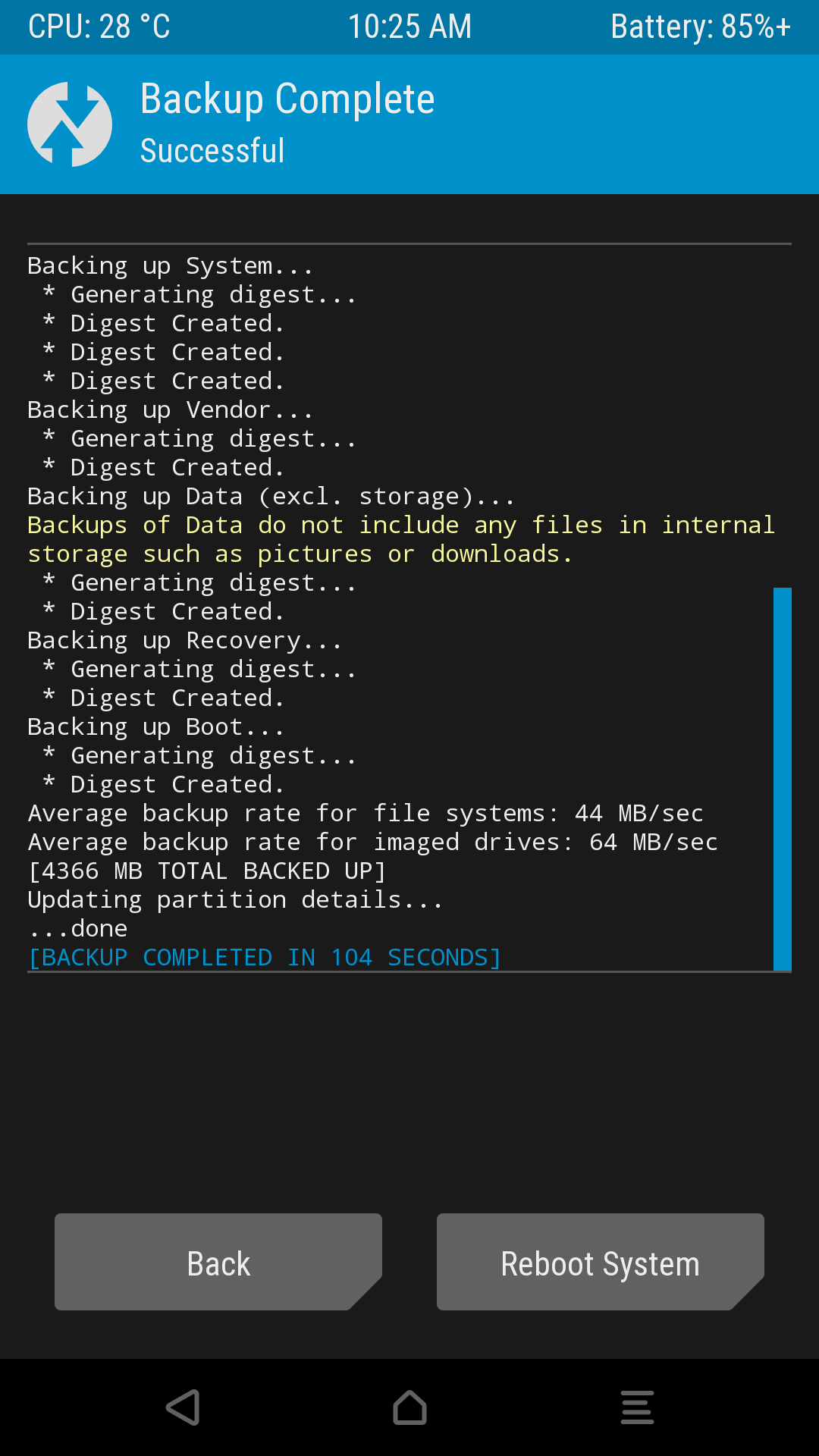
Task: Tap the Backup Complete title
Action: coord(287,99)
